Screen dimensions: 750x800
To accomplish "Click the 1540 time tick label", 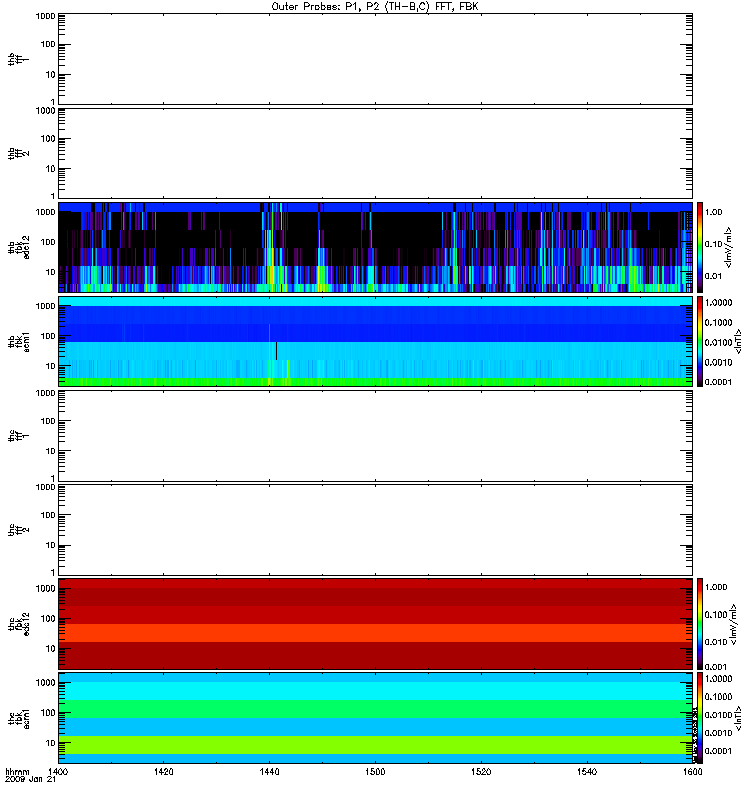I will pyautogui.click(x=587, y=771).
